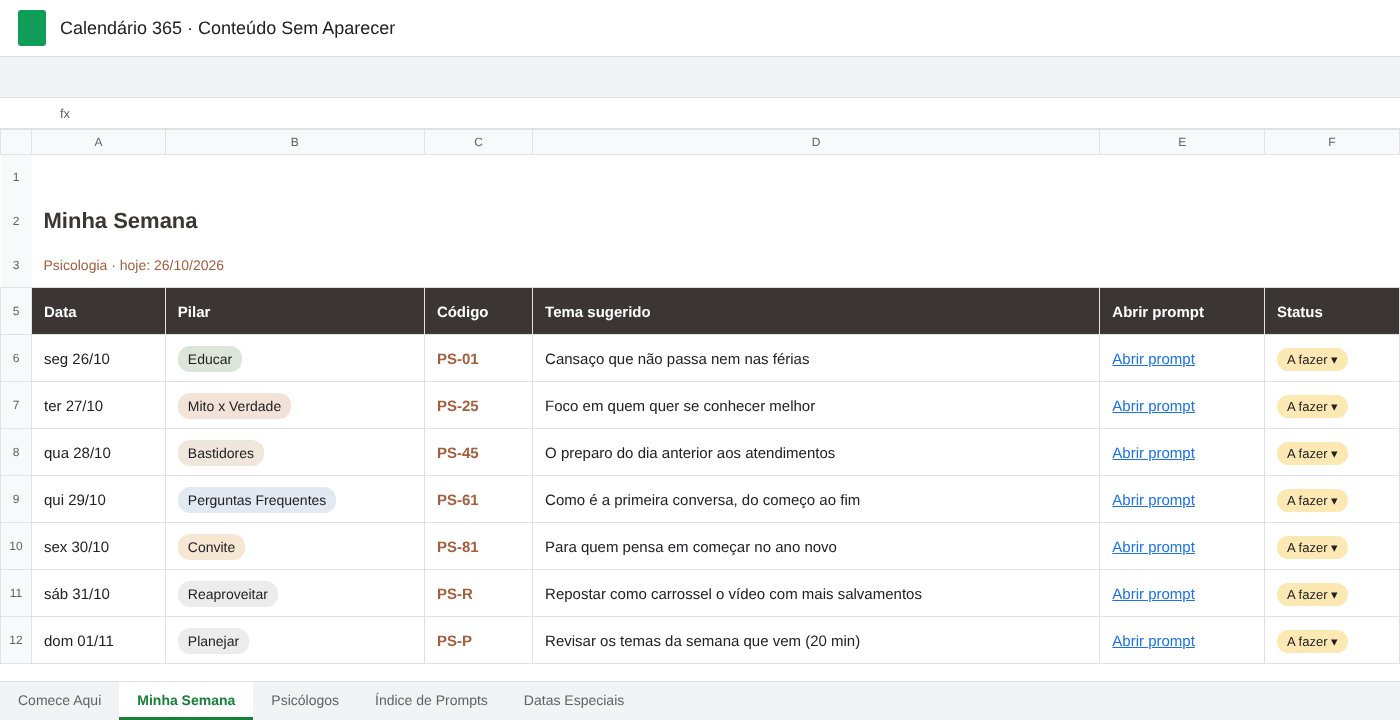Click the Convite pillar chip
The height and width of the screenshot is (720, 1400).
(x=211, y=547)
